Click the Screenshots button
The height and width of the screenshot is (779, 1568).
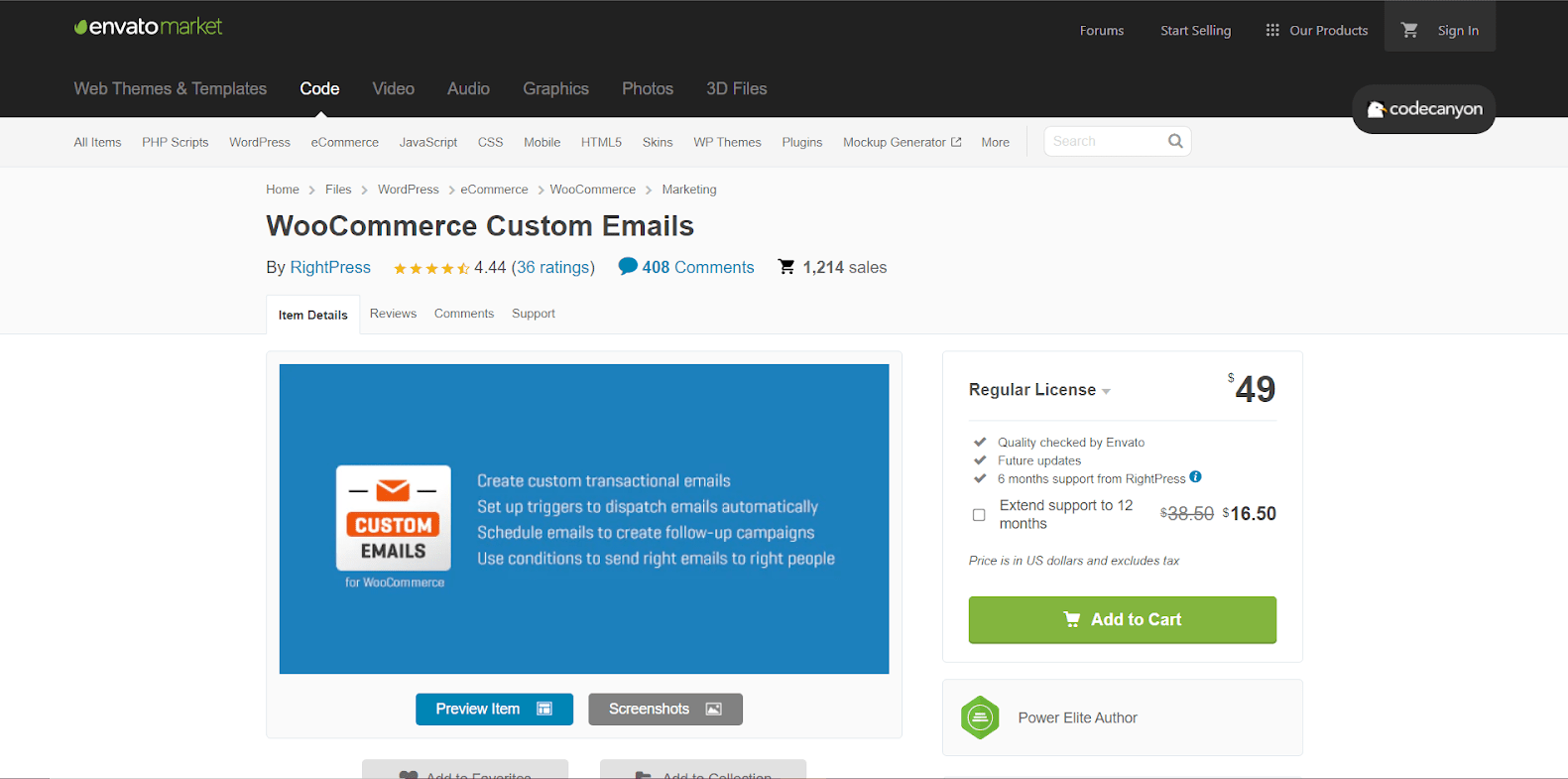point(665,709)
